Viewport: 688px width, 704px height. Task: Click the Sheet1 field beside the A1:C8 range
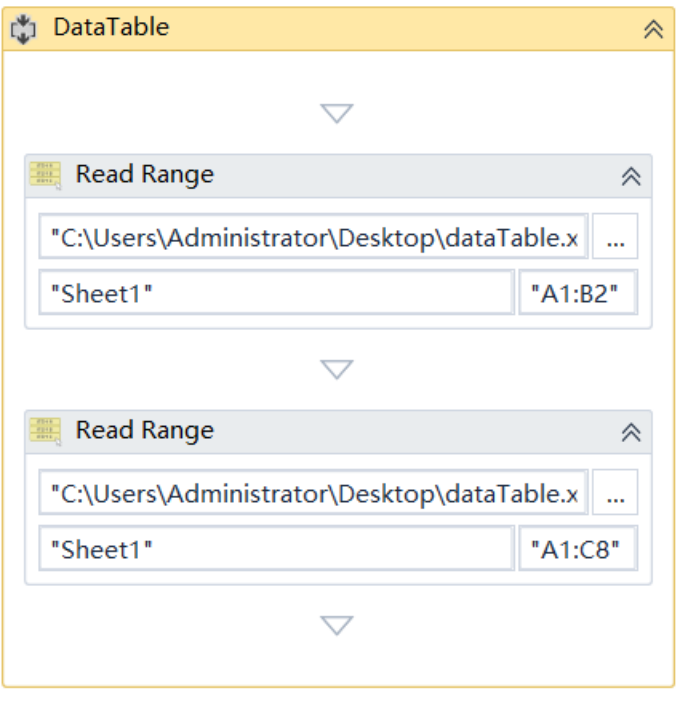pos(276,550)
